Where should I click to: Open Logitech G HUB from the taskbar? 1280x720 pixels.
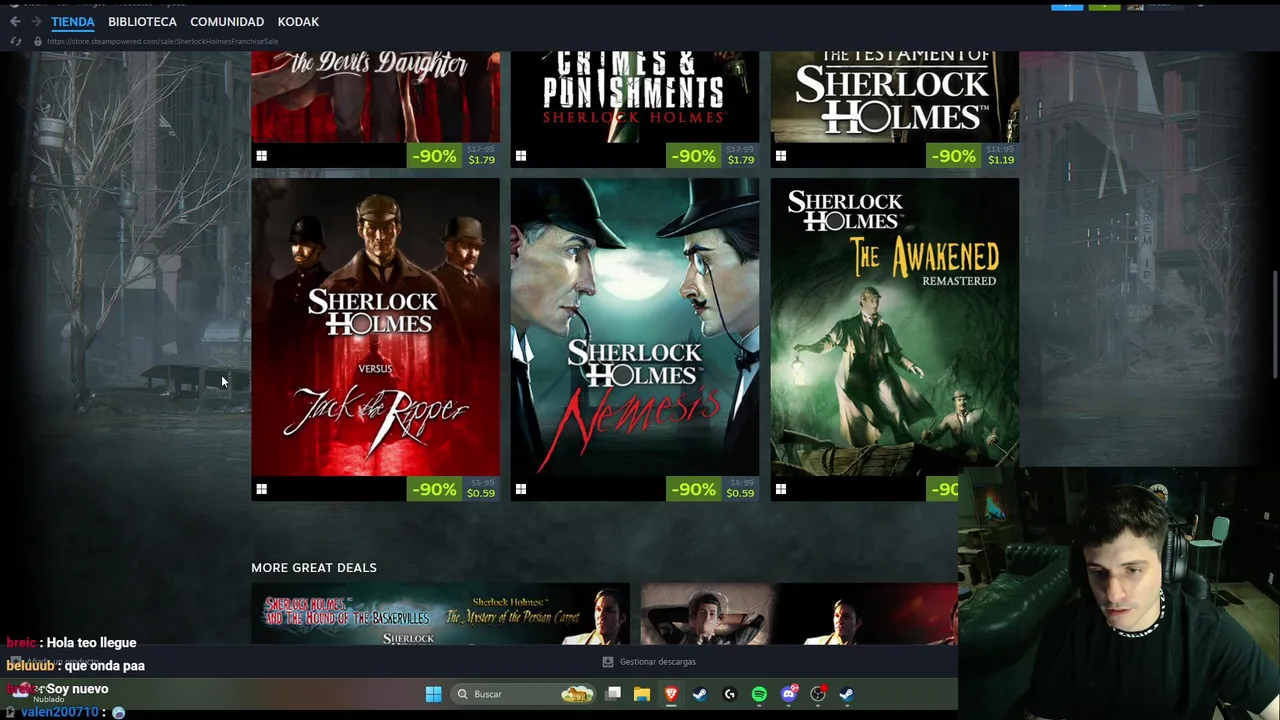pos(729,694)
